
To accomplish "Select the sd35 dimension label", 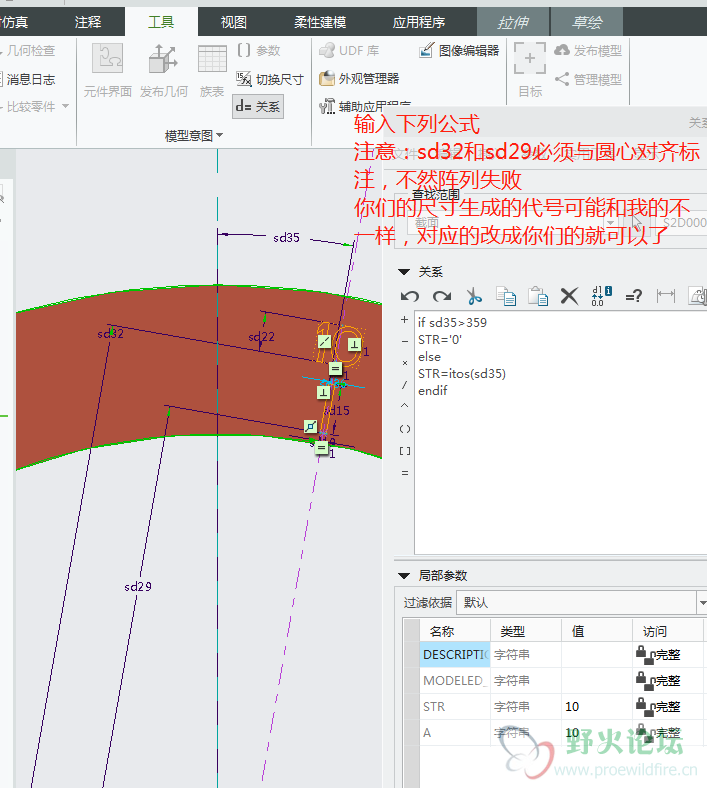I will (286, 238).
